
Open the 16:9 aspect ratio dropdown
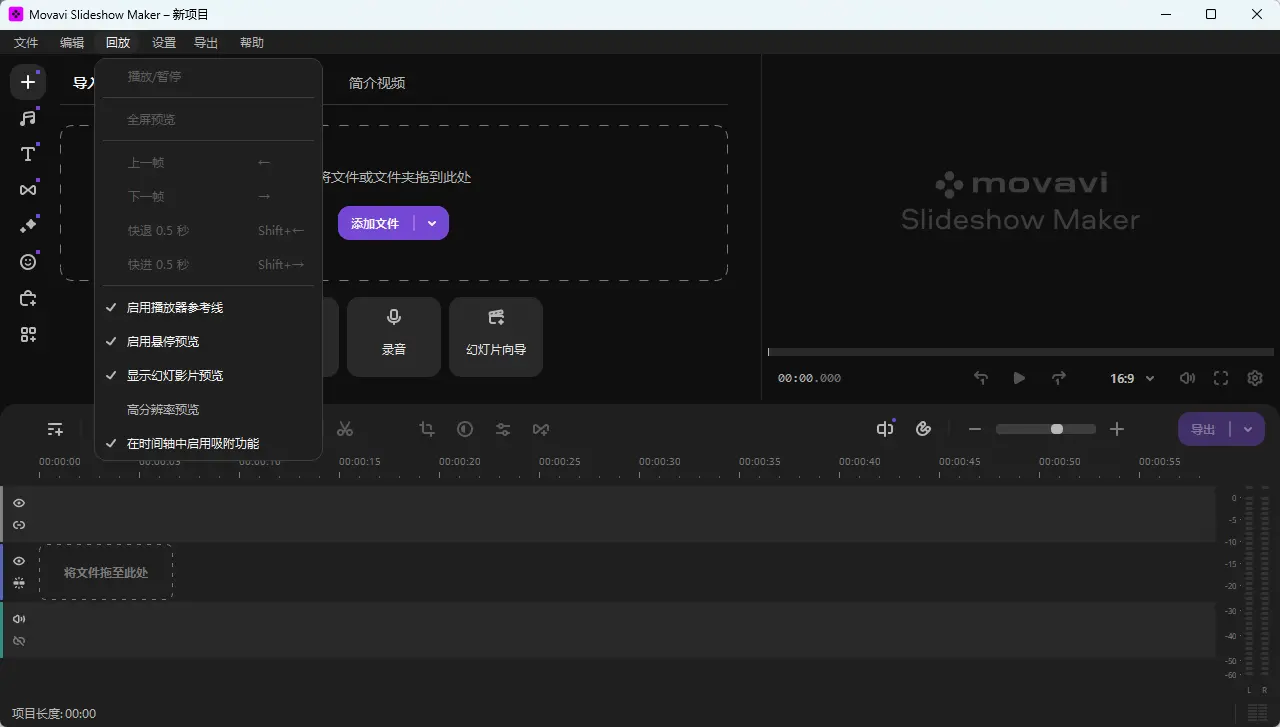point(1132,379)
